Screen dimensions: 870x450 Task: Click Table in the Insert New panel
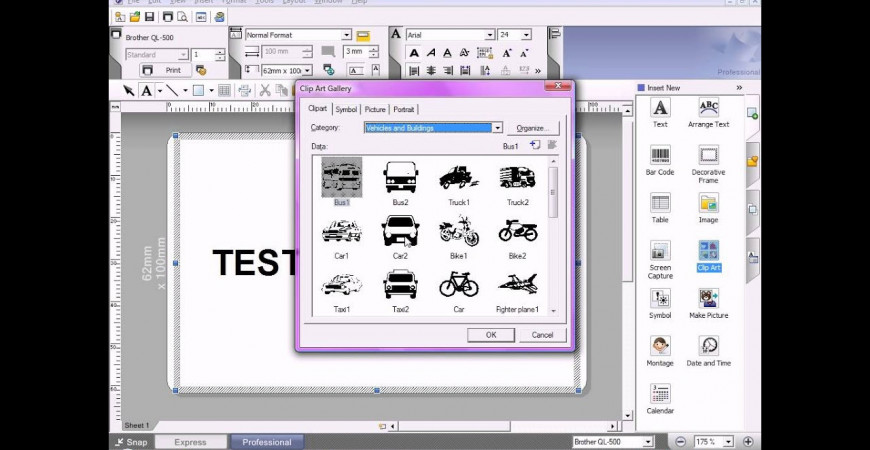point(660,209)
